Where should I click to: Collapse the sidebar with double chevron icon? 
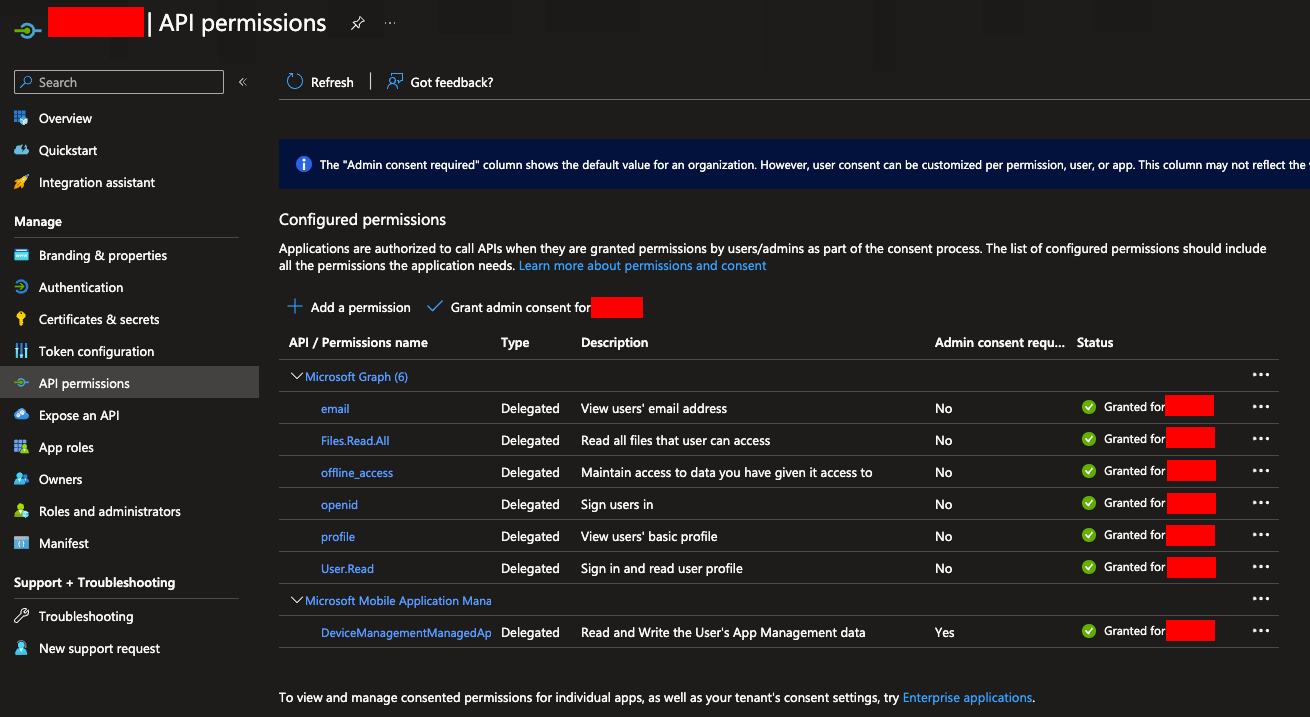[242, 82]
